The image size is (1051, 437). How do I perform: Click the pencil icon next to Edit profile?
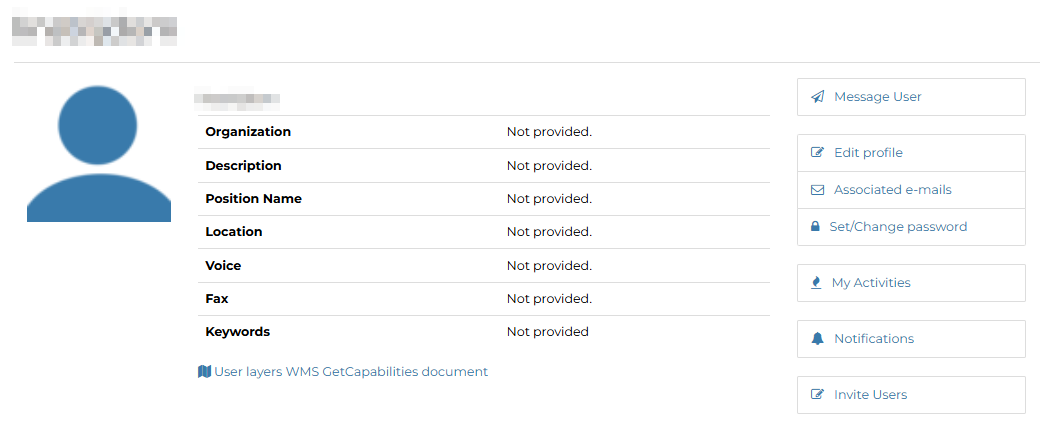pos(817,153)
